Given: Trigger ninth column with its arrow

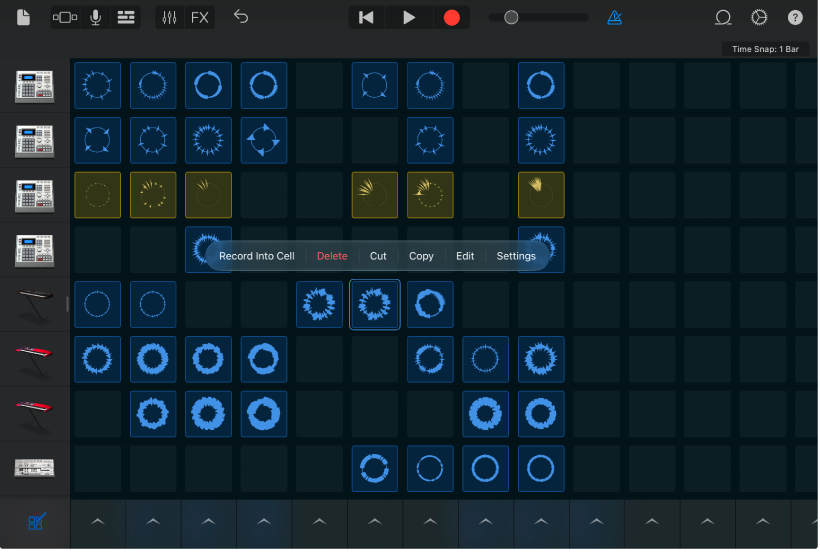Looking at the screenshot, I should click(541, 521).
